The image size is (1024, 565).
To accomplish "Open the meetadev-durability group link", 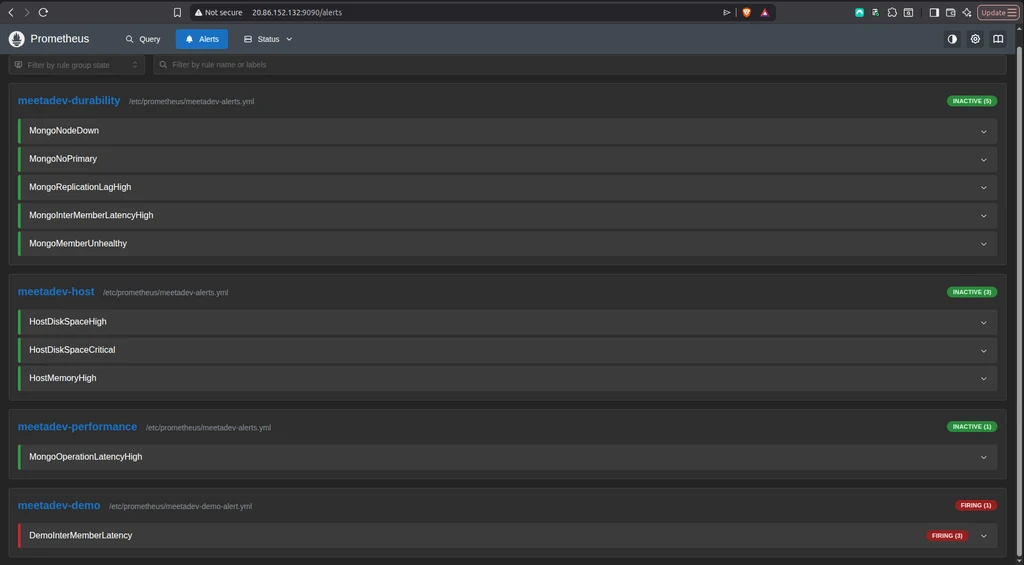I will point(69,101).
